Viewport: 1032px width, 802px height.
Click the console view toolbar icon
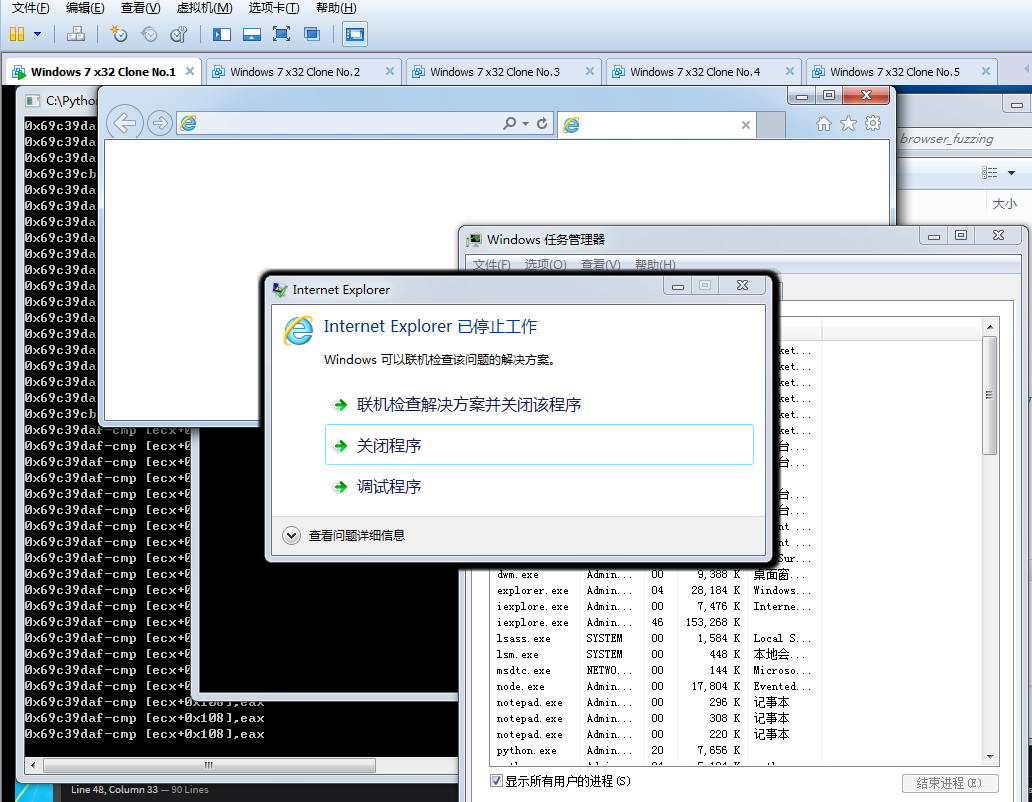[355, 34]
